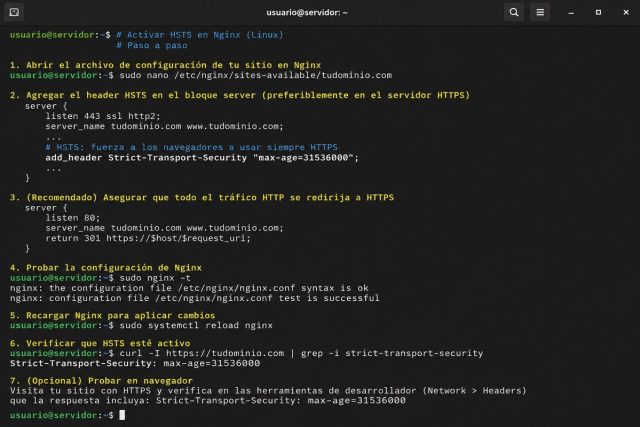Click the first 'server_name tudominio.com www.tudominio.com;' line under step 2
The width and height of the screenshot is (640, 427).
[164, 126]
